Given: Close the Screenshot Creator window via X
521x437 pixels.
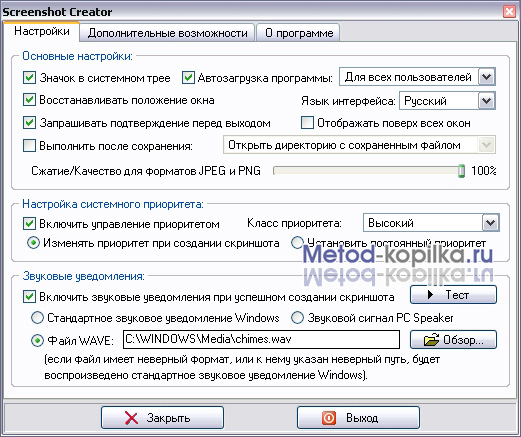Looking at the screenshot, I should click(509, 12).
